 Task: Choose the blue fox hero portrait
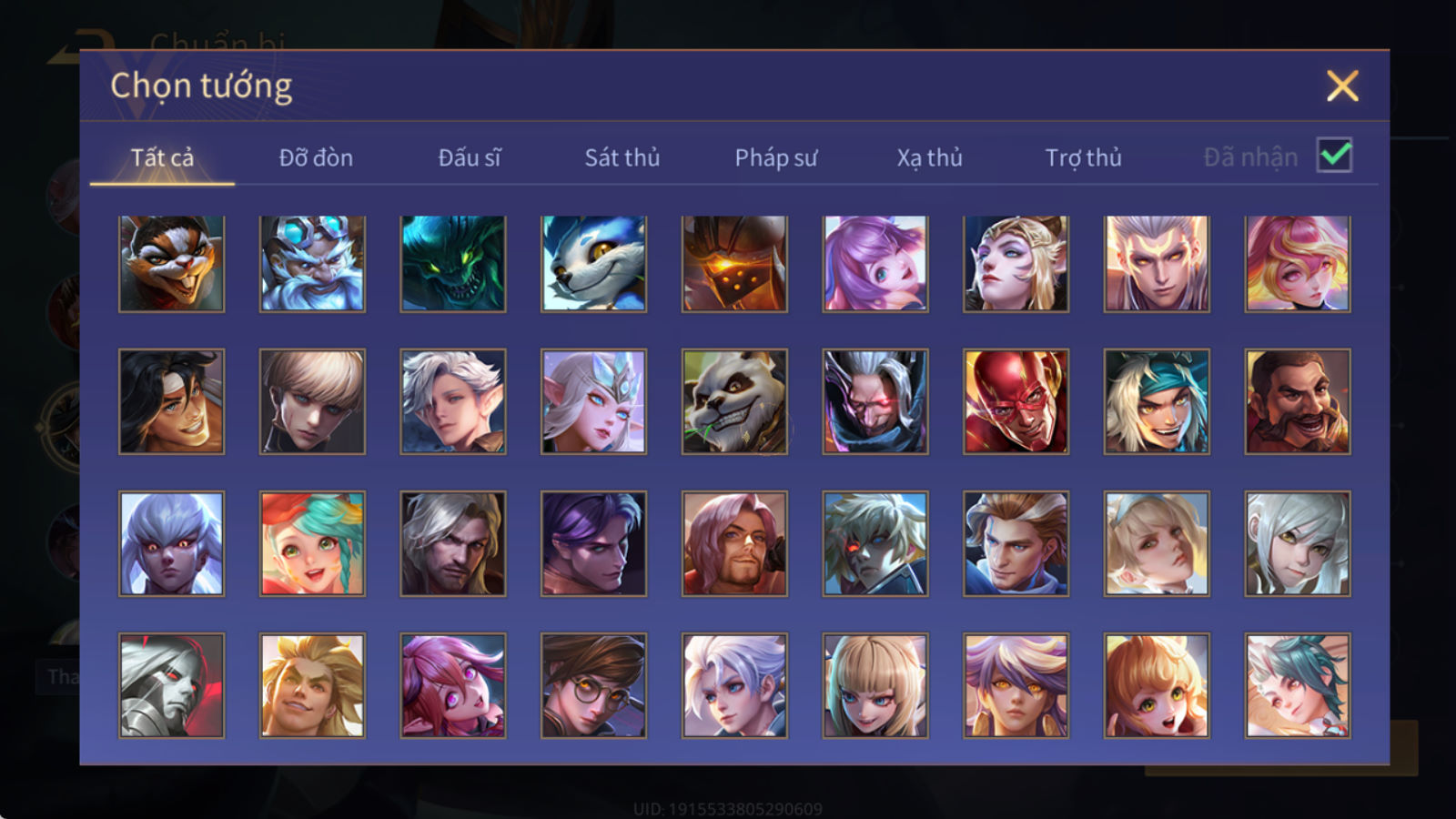click(593, 263)
